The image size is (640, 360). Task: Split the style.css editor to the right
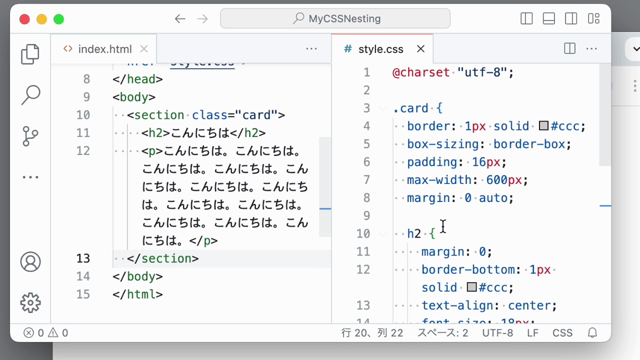coord(570,49)
